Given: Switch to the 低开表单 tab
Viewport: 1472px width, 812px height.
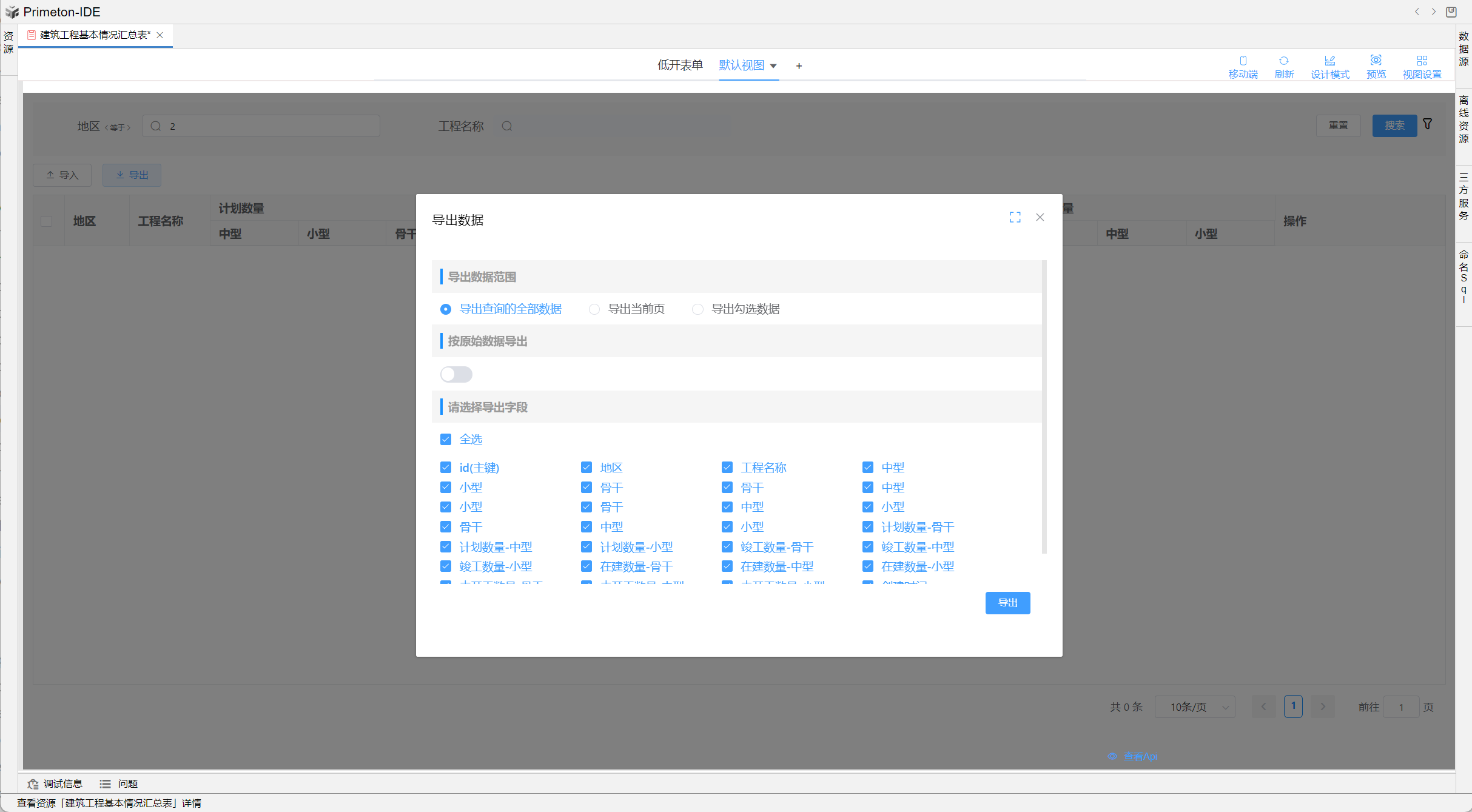Looking at the screenshot, I should [x=680, y=65].
